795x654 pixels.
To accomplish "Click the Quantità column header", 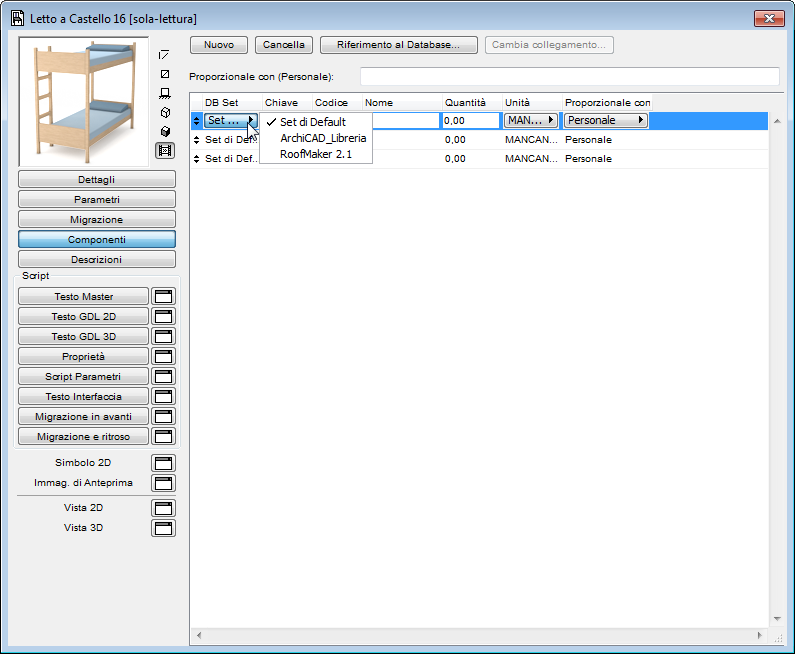I will [x=472, y=102].
